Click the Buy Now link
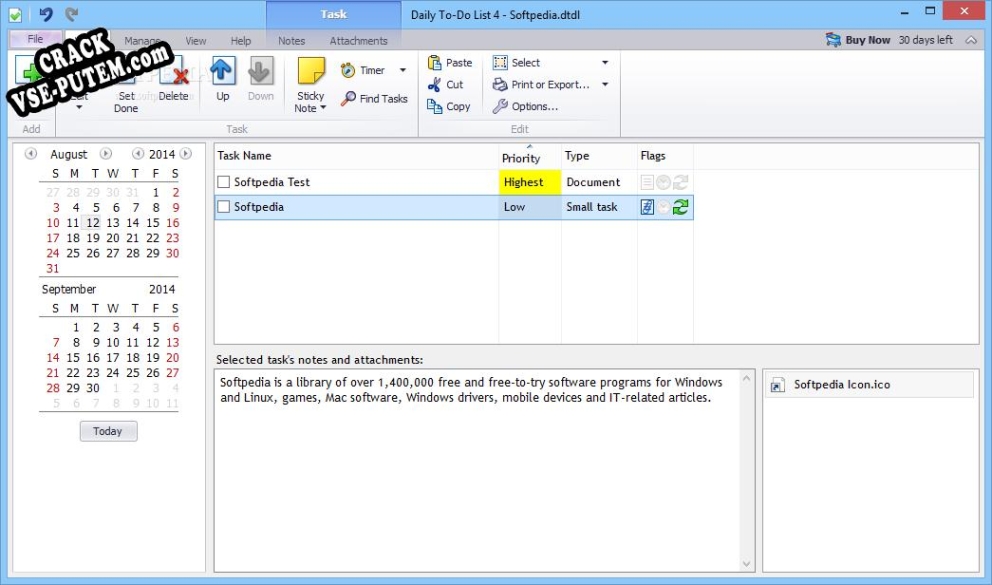 [x=867, y=40]
